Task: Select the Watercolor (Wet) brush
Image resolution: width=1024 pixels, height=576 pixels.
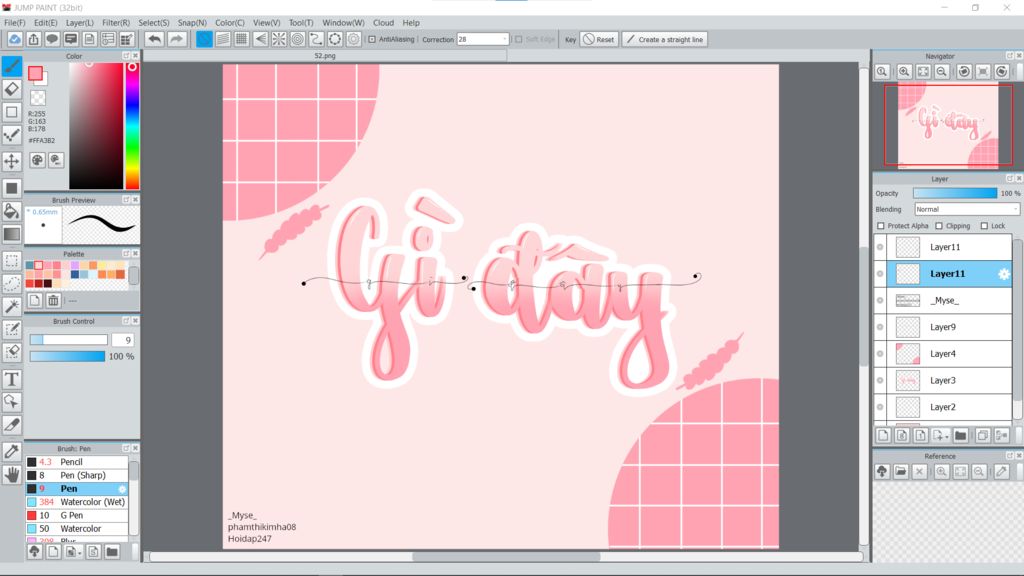Action: pyautogui.click(x=77, y=502)
